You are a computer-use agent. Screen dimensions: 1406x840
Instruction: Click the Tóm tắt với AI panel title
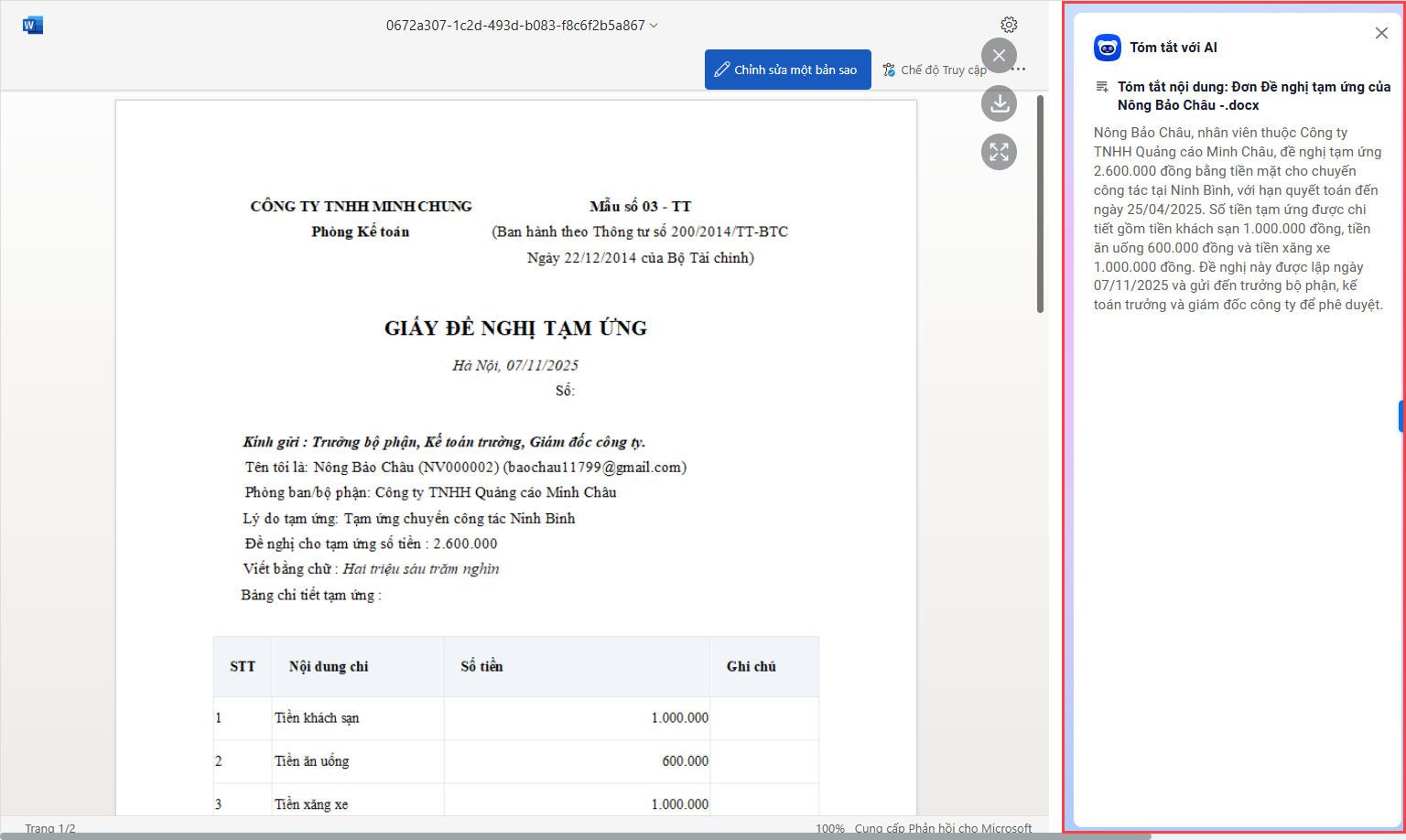[1173, 48]
